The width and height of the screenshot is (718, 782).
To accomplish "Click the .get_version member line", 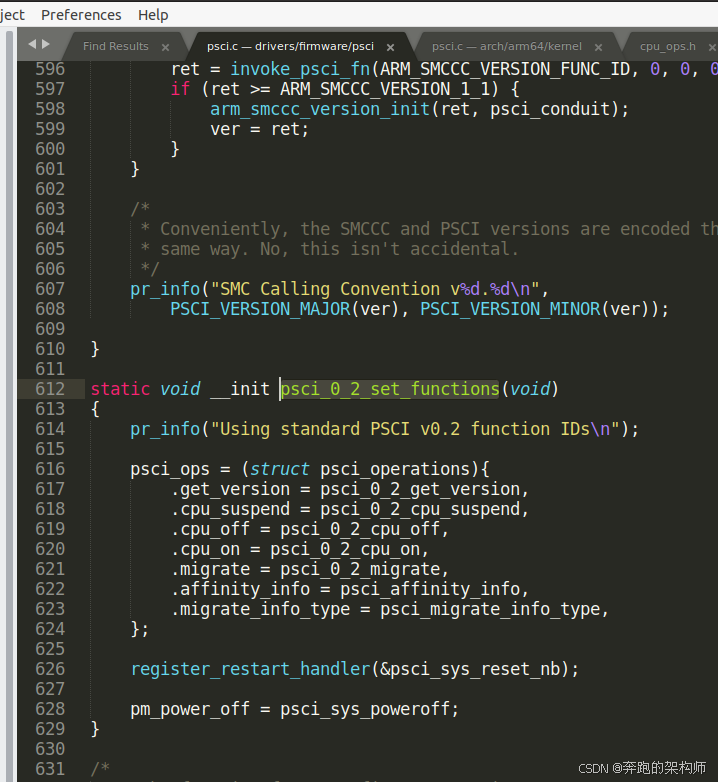I will [349, 489].
